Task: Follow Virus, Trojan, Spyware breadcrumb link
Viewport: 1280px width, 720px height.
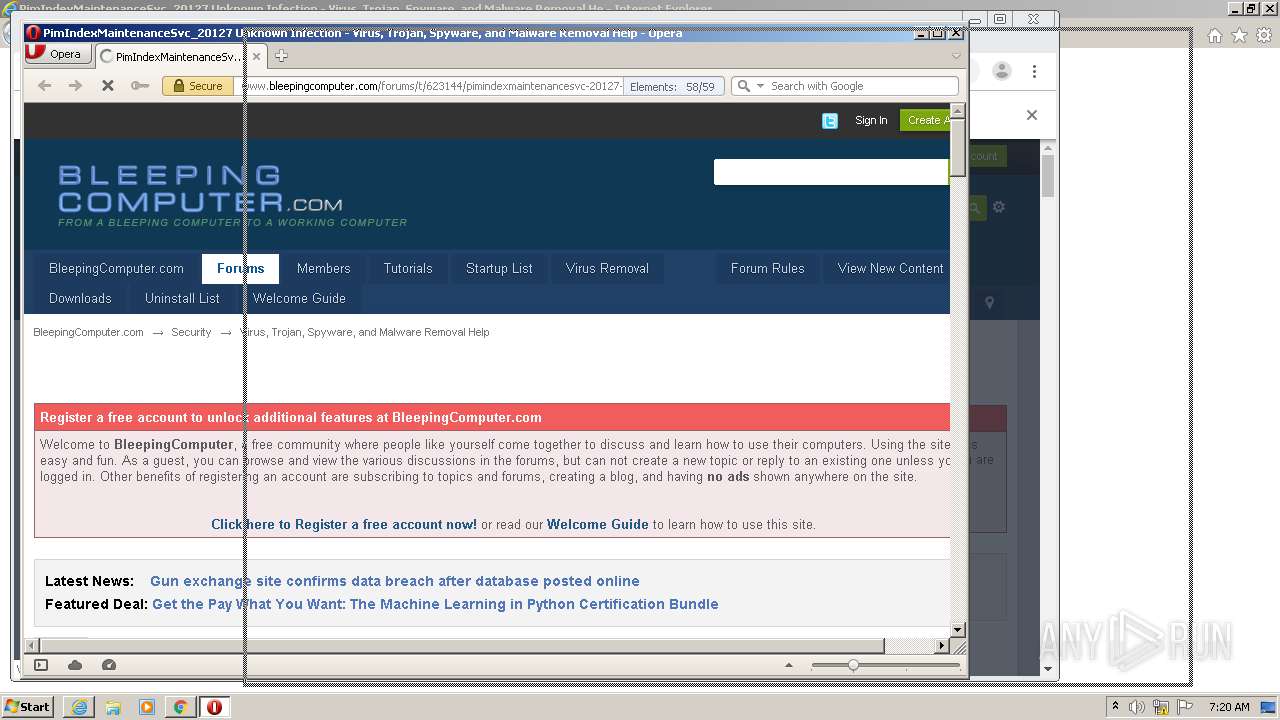Action: pos(364,332)
